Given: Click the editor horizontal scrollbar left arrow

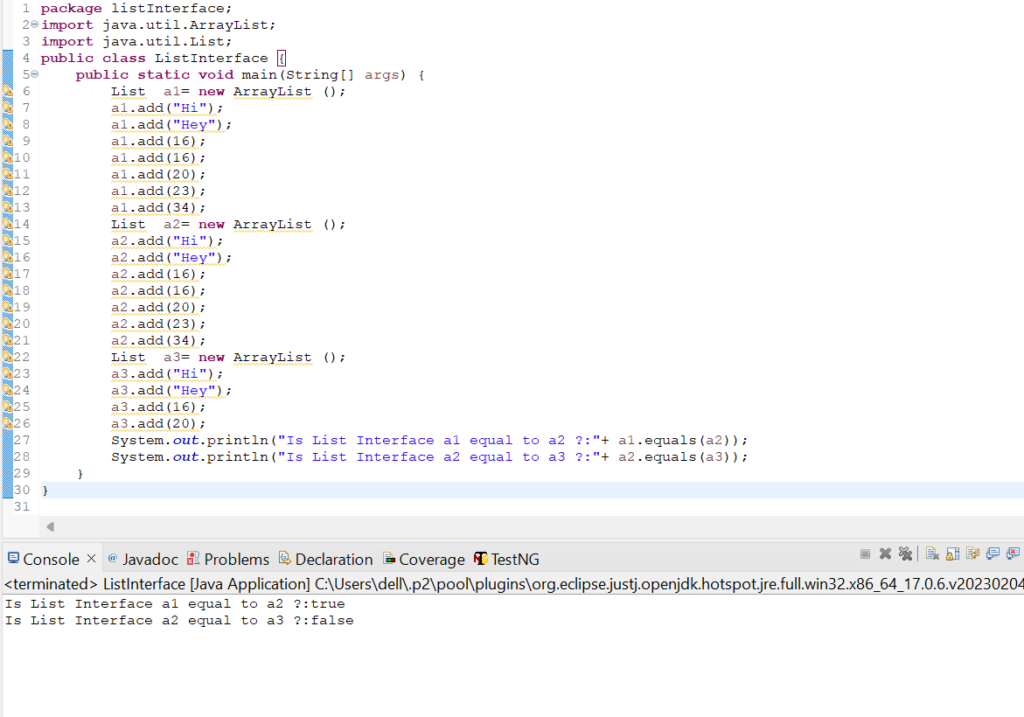Looking at the screenshot, I should point(50,526).
